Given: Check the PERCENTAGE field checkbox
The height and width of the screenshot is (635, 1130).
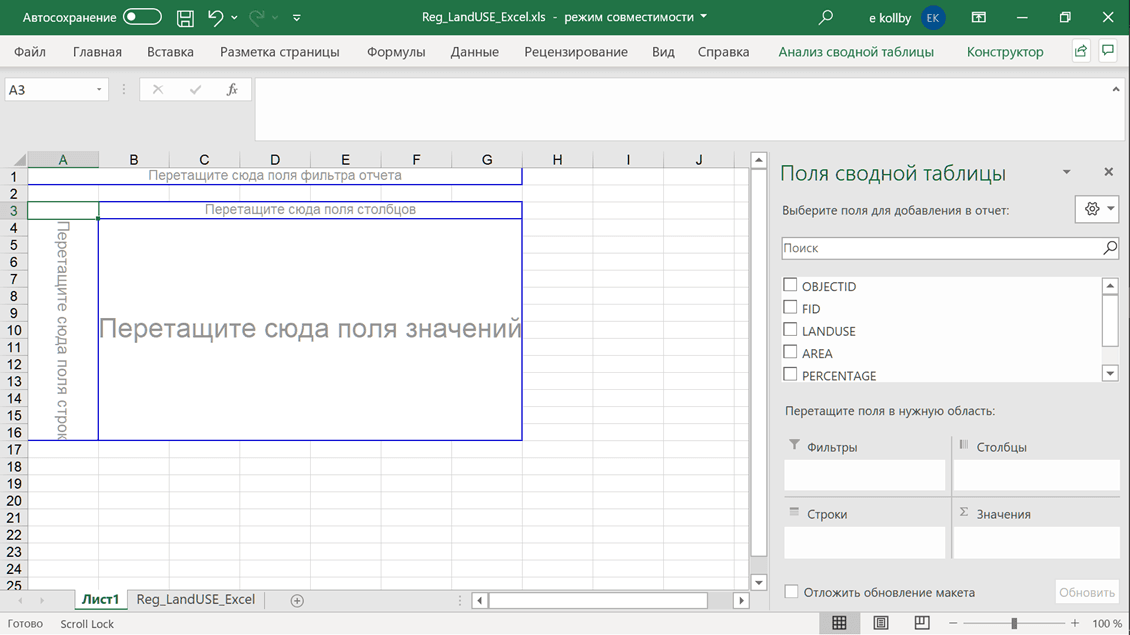Looking at the screenshot, I should [790, 374].
